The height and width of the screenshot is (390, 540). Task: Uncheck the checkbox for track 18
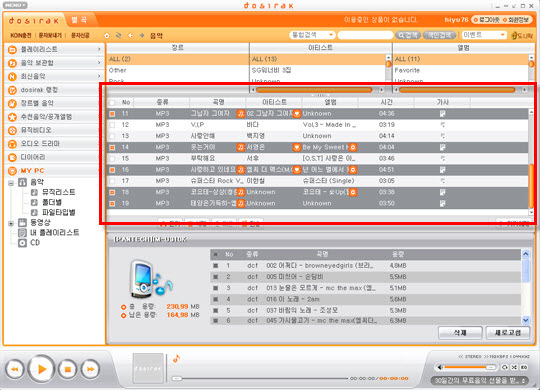pos(112,192)
